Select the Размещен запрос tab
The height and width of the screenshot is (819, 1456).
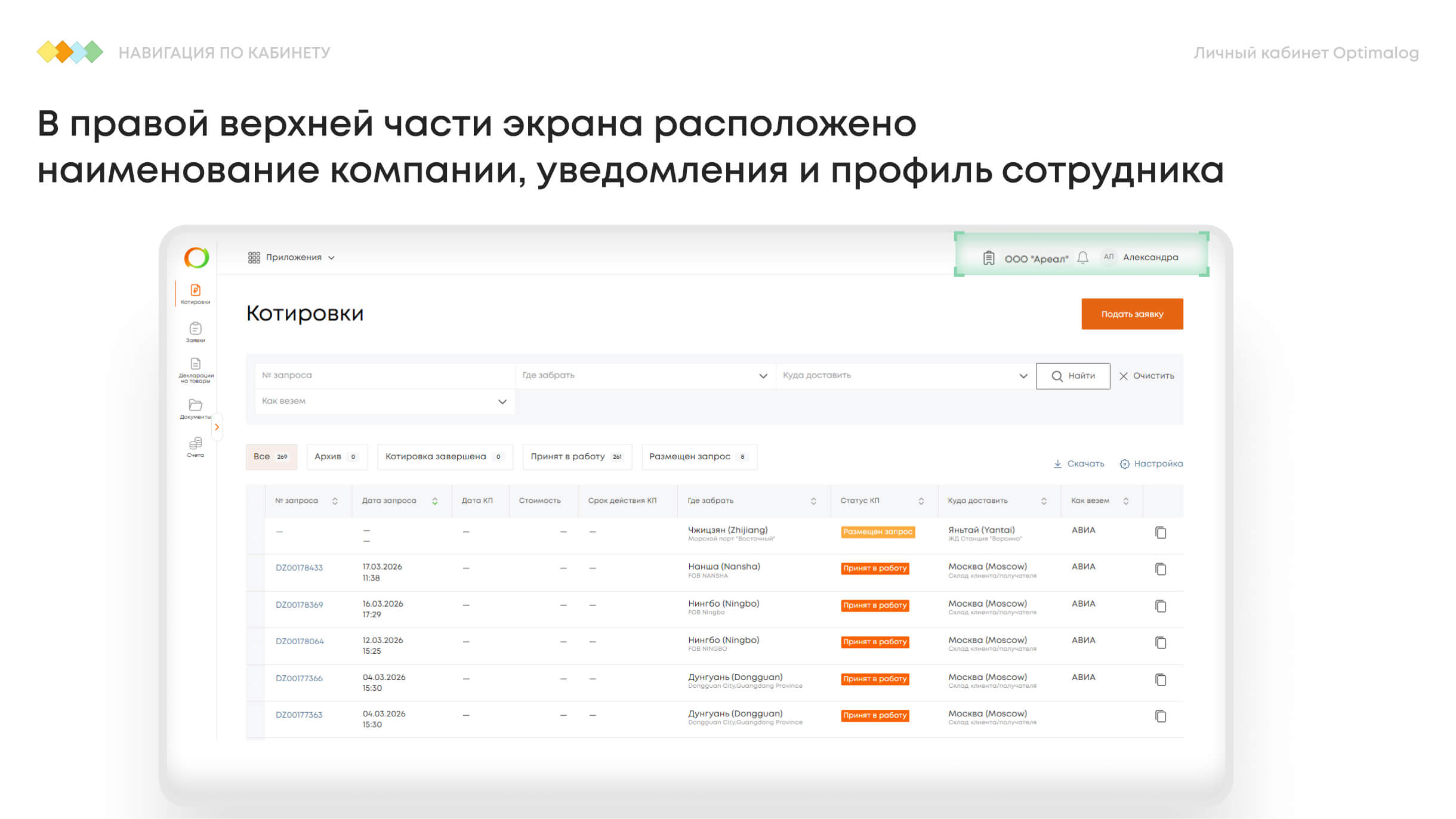[698, 457]
